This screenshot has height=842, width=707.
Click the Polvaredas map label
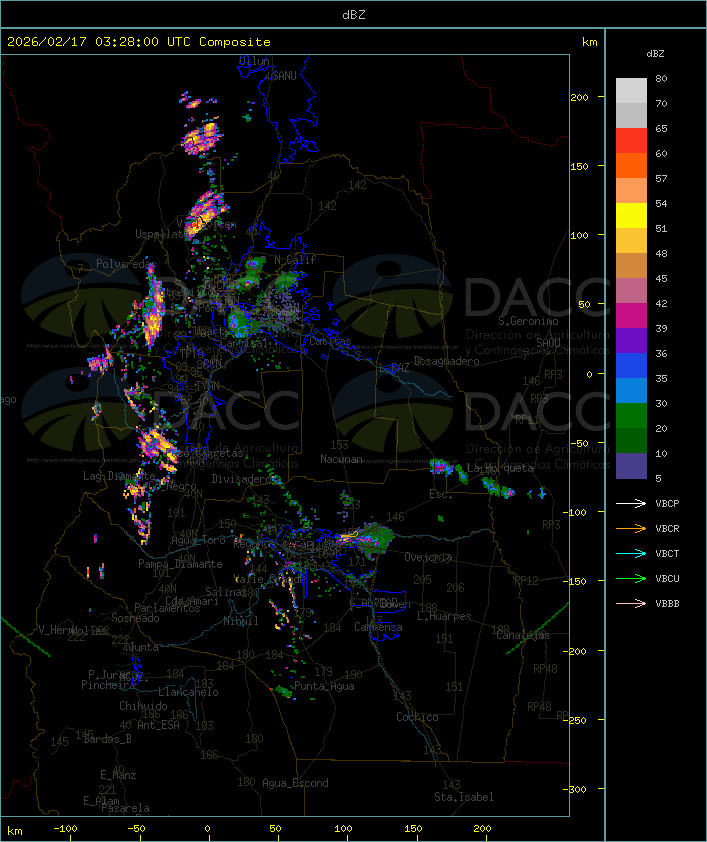click(x=126, y=264)
